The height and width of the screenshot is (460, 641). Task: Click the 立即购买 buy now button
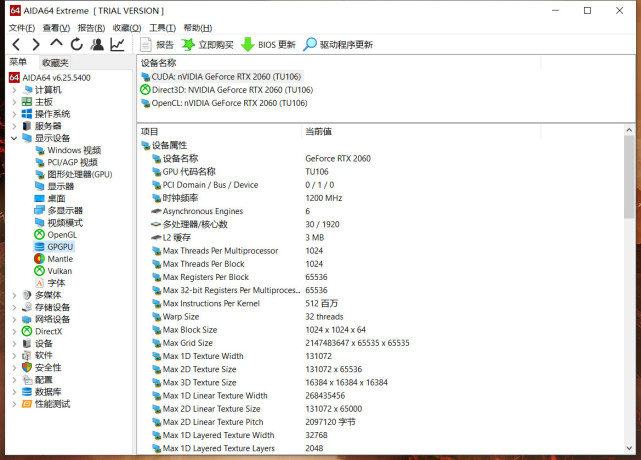[207, 45]
